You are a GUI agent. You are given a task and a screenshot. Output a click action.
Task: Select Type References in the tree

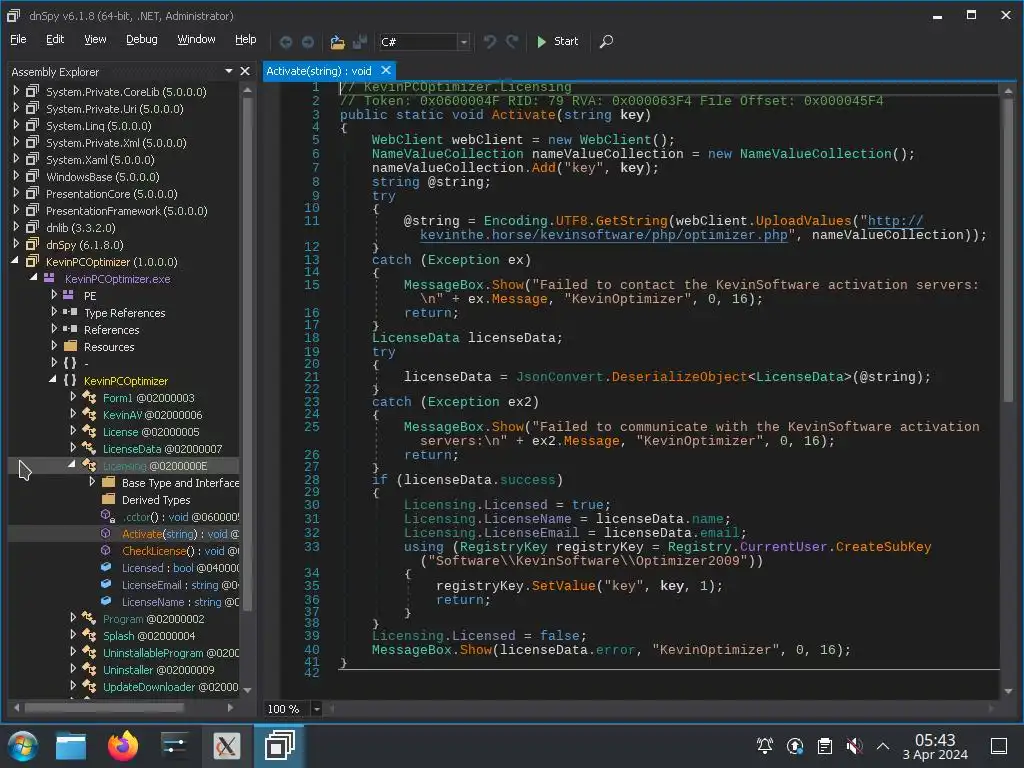coord(124,313)
